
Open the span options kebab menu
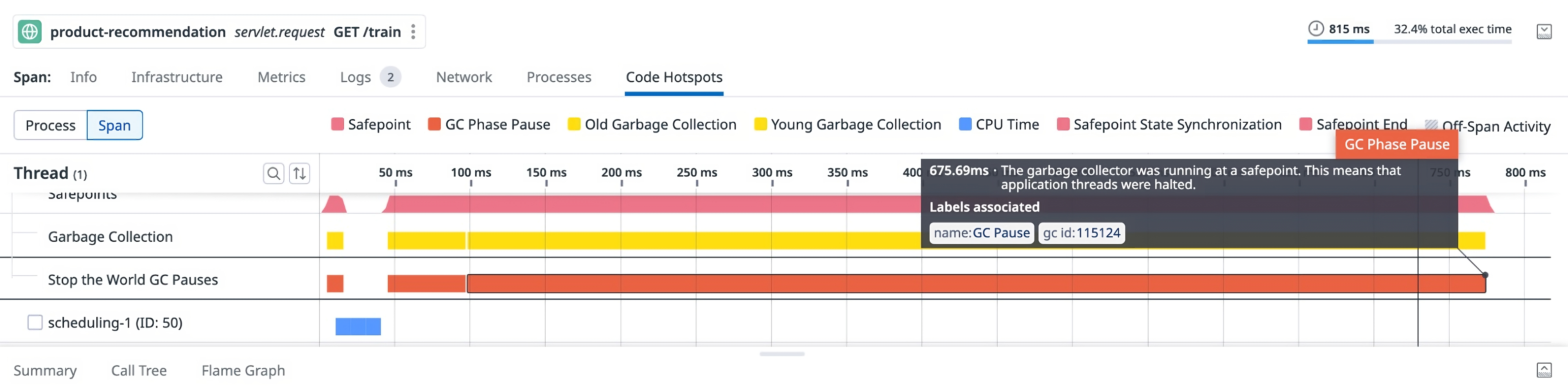(413, 31)
